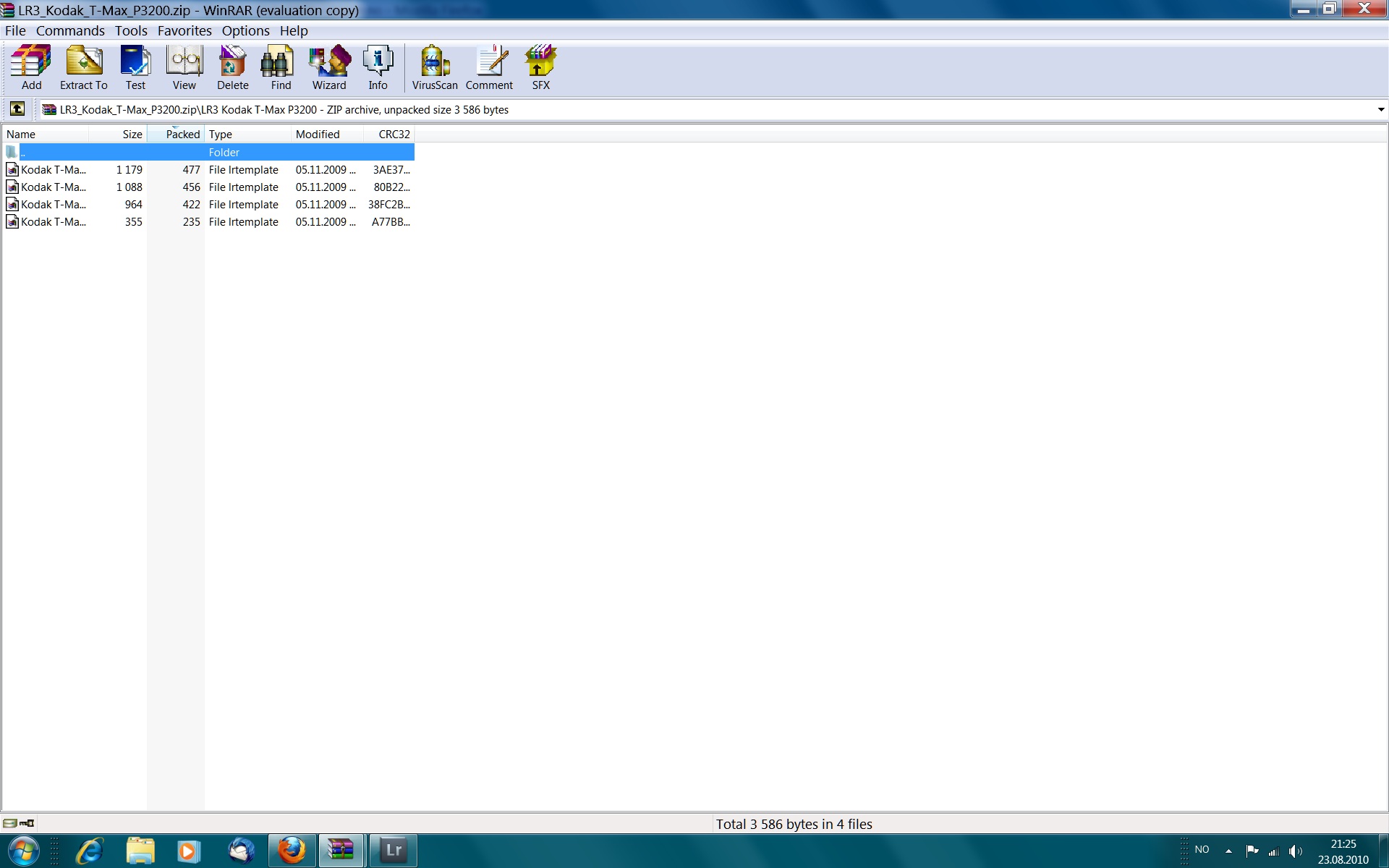Switch to Lightroom Lr taskbar icon
This screenshot has height=868, width=1389.
(x=394, y=851)
